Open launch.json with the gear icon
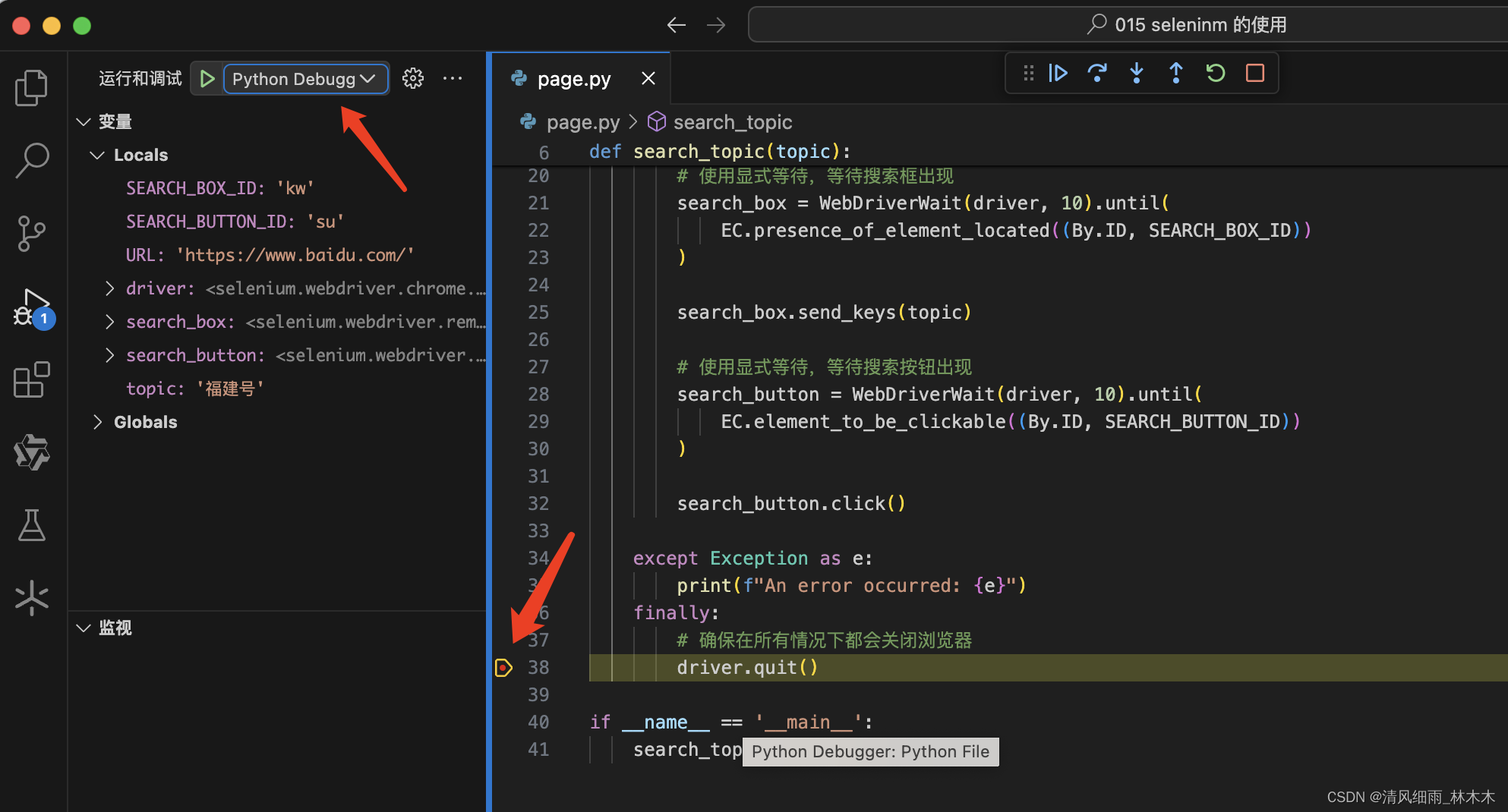 [413, 78]
